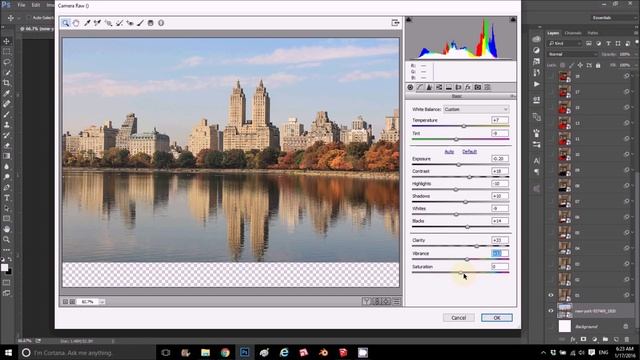The height and width of the screenshot is (360, 640).
Task: Open Photoshop's Edit menu
Action: pos(36,5)
